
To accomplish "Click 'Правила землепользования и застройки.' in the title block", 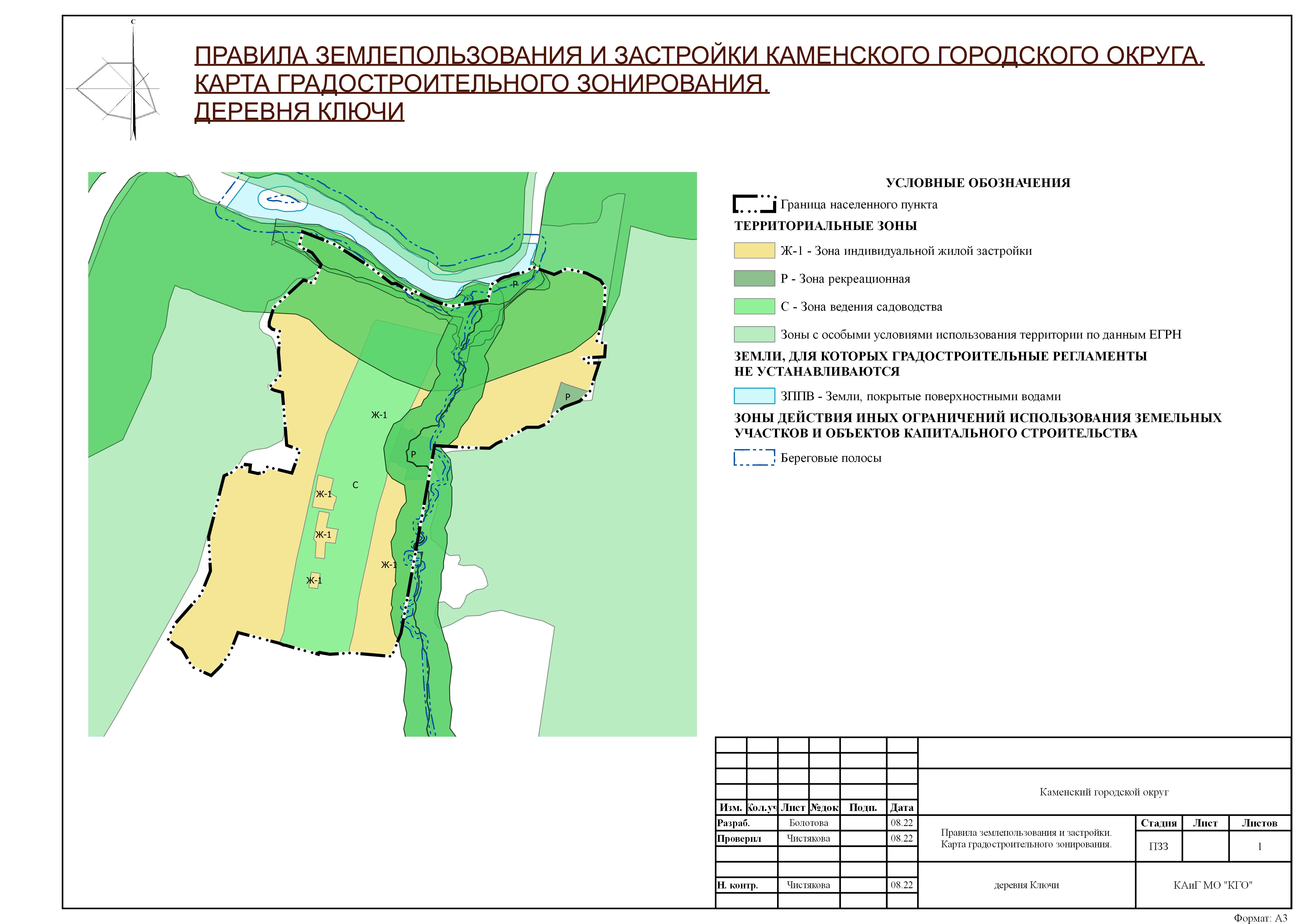I will tap(1026, 832).
